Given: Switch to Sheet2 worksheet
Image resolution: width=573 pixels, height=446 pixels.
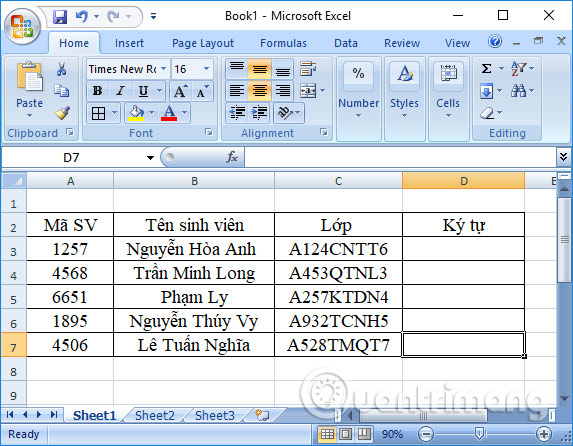Looking at the screenshot, I should pyautogui.click(x=155, y=416).
